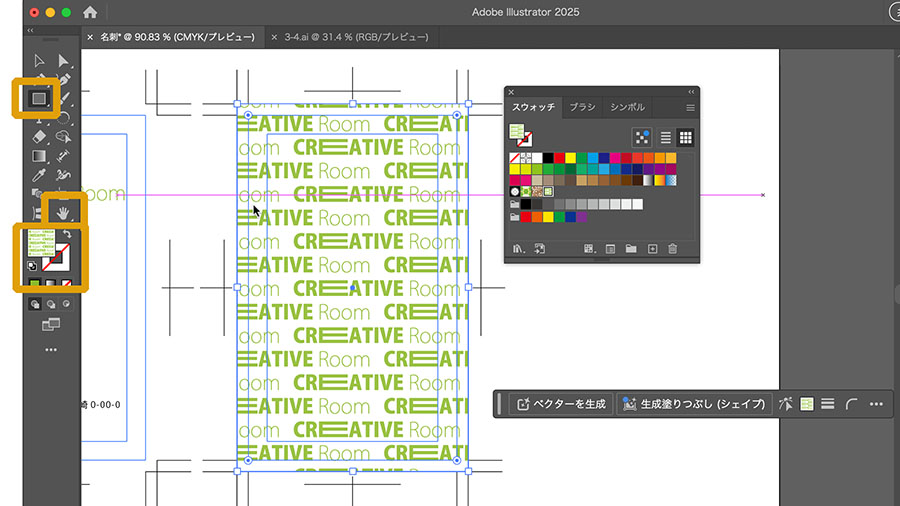Create New Swatch plus icon
This screenshot has width=900, height=506.
tap(652, 249)
